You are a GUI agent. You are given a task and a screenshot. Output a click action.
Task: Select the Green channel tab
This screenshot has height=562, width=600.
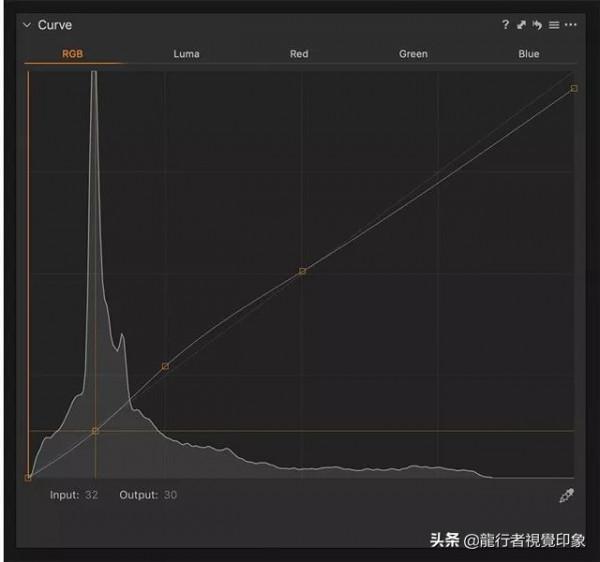click(413, 54)
